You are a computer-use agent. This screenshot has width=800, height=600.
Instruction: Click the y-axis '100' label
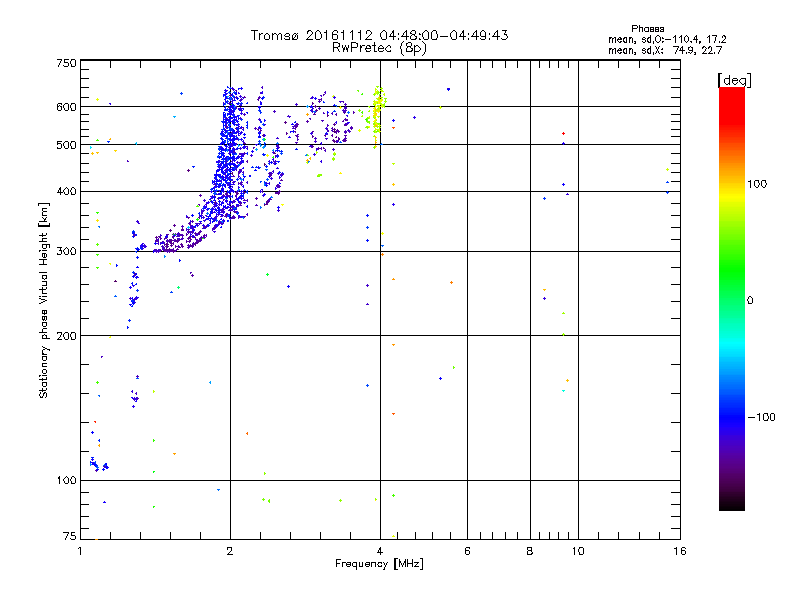click(x=66, y=481)
